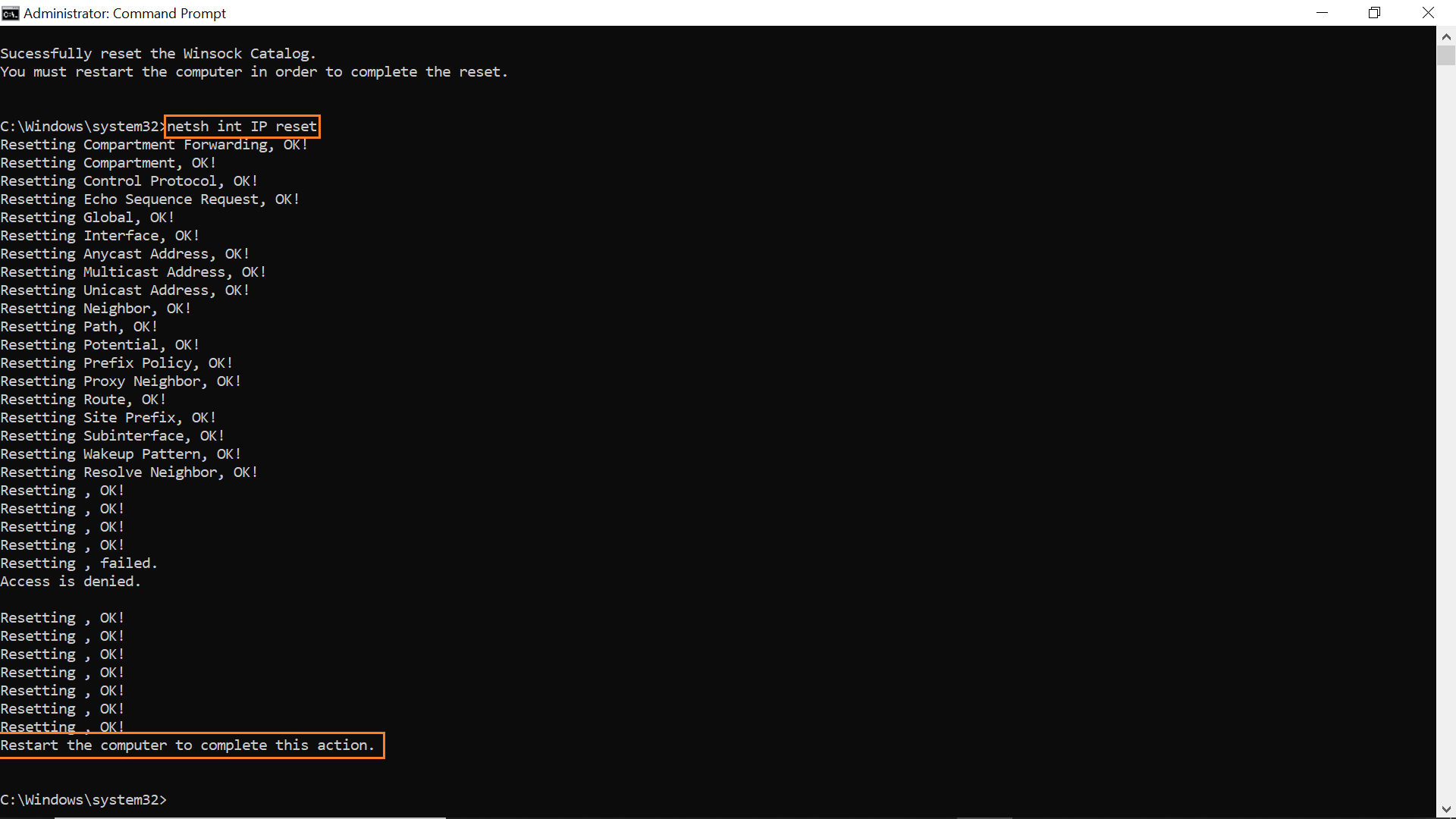The image size is (1456, 819).
Task: Select the Resetting failed output line
Action: point(79,563)
